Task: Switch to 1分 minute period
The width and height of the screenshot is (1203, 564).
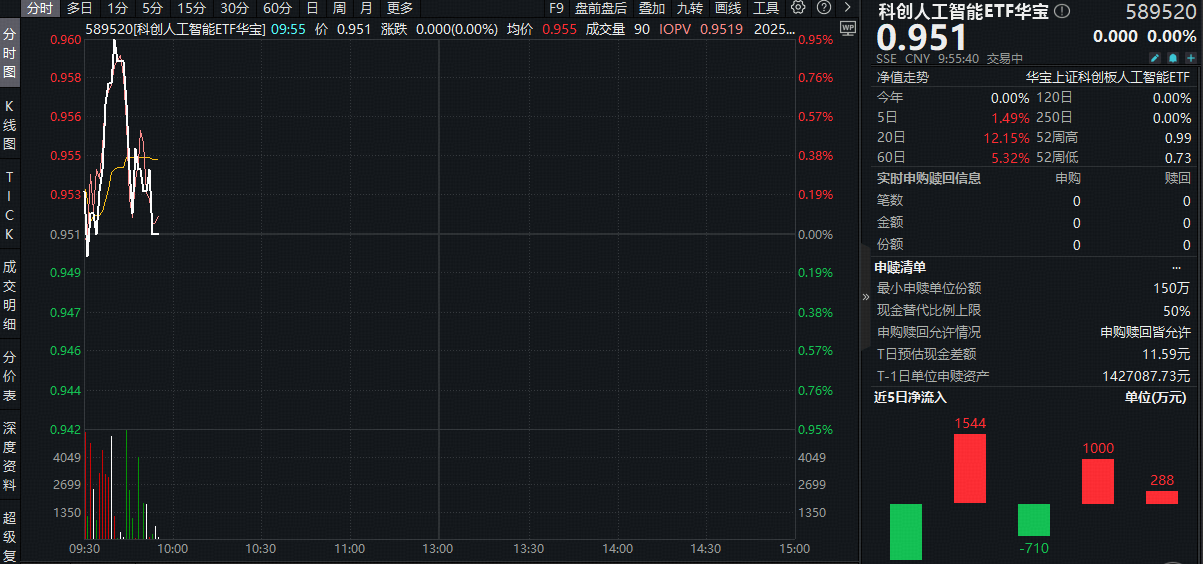Action: (118, 8)
